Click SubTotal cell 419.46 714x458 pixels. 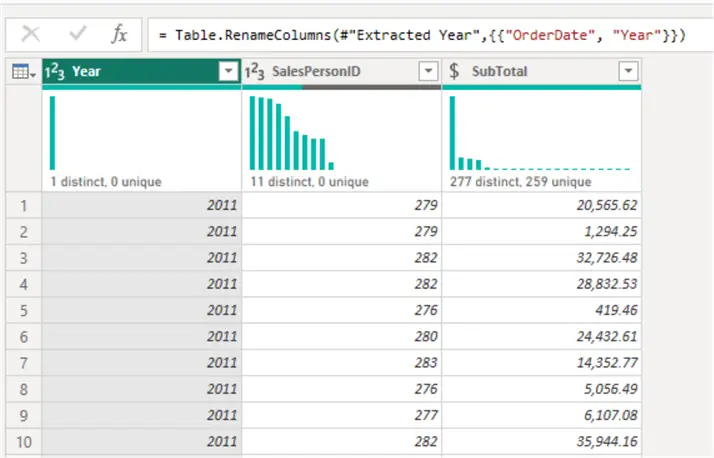click(541, 310)
